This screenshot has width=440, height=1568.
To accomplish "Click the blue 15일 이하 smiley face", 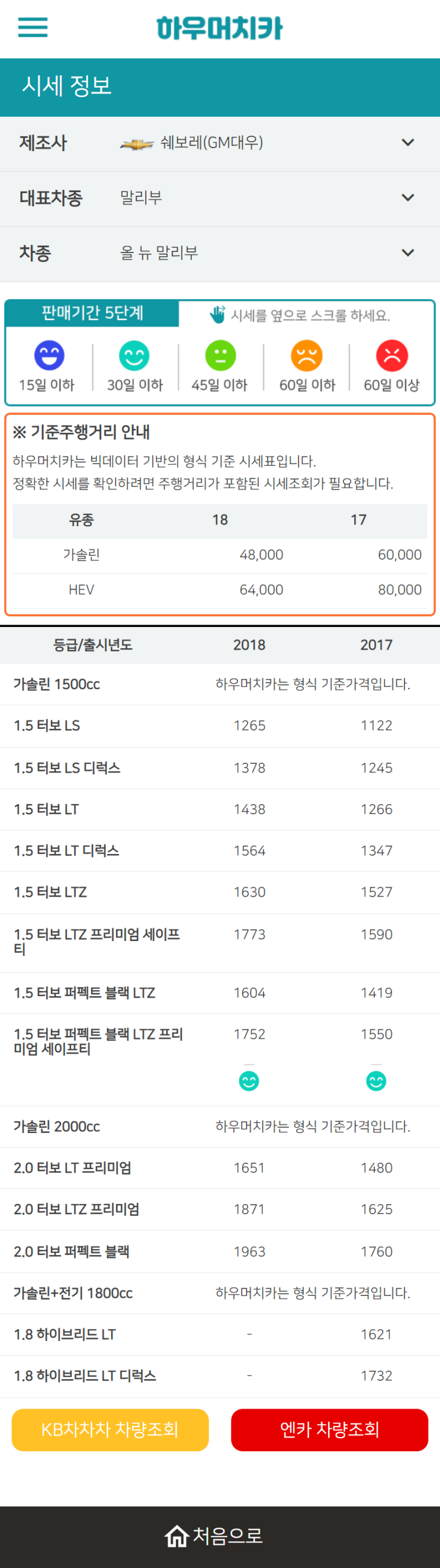I will point(49,356).
